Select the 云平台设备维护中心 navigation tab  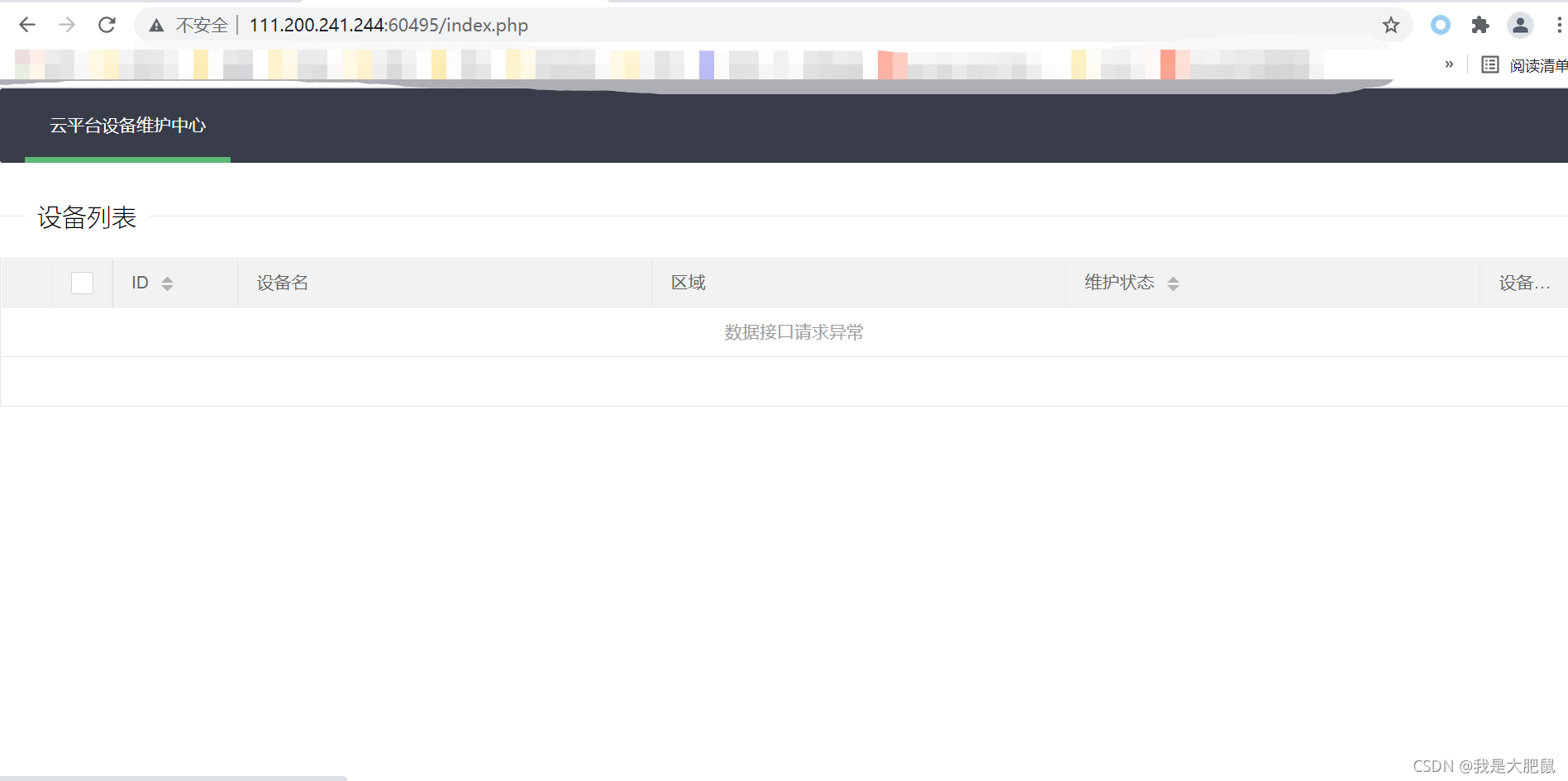pos(127,126)
